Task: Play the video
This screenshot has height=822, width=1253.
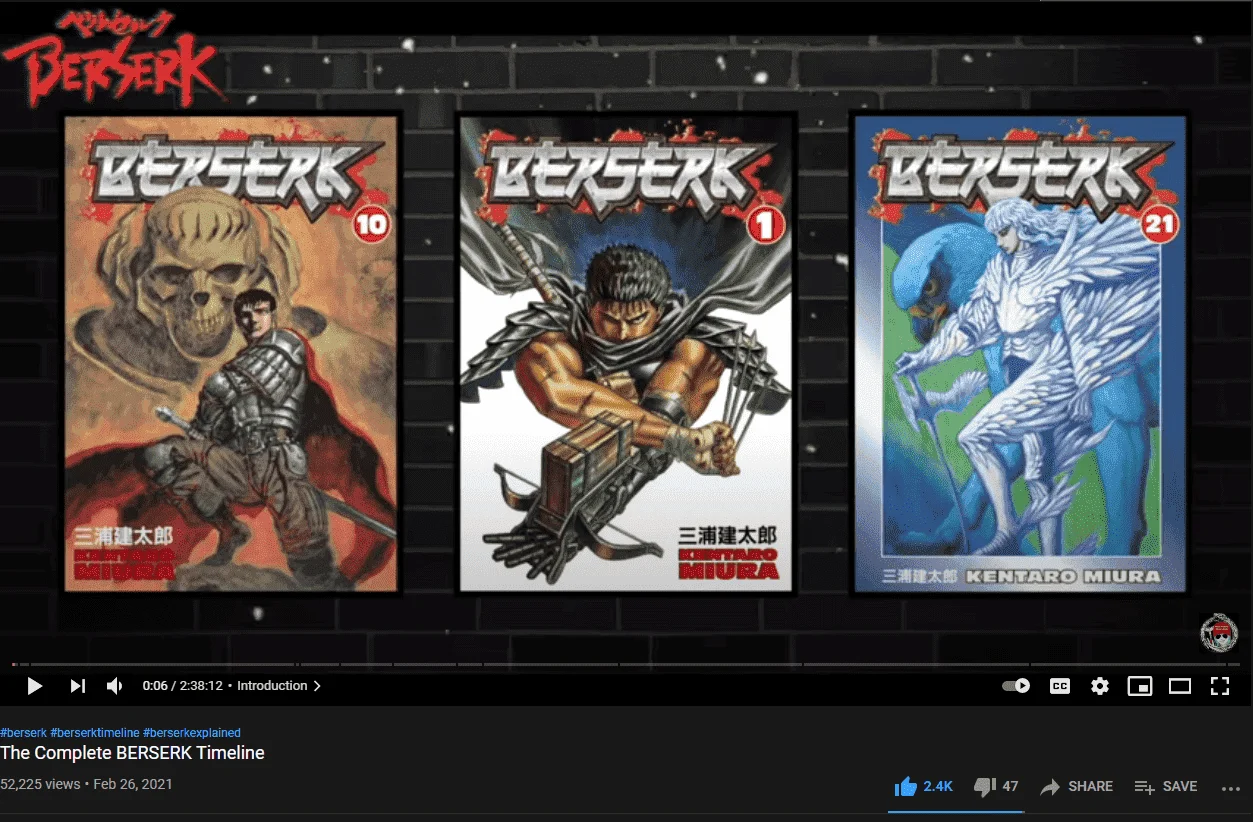Action: [34, 686]
